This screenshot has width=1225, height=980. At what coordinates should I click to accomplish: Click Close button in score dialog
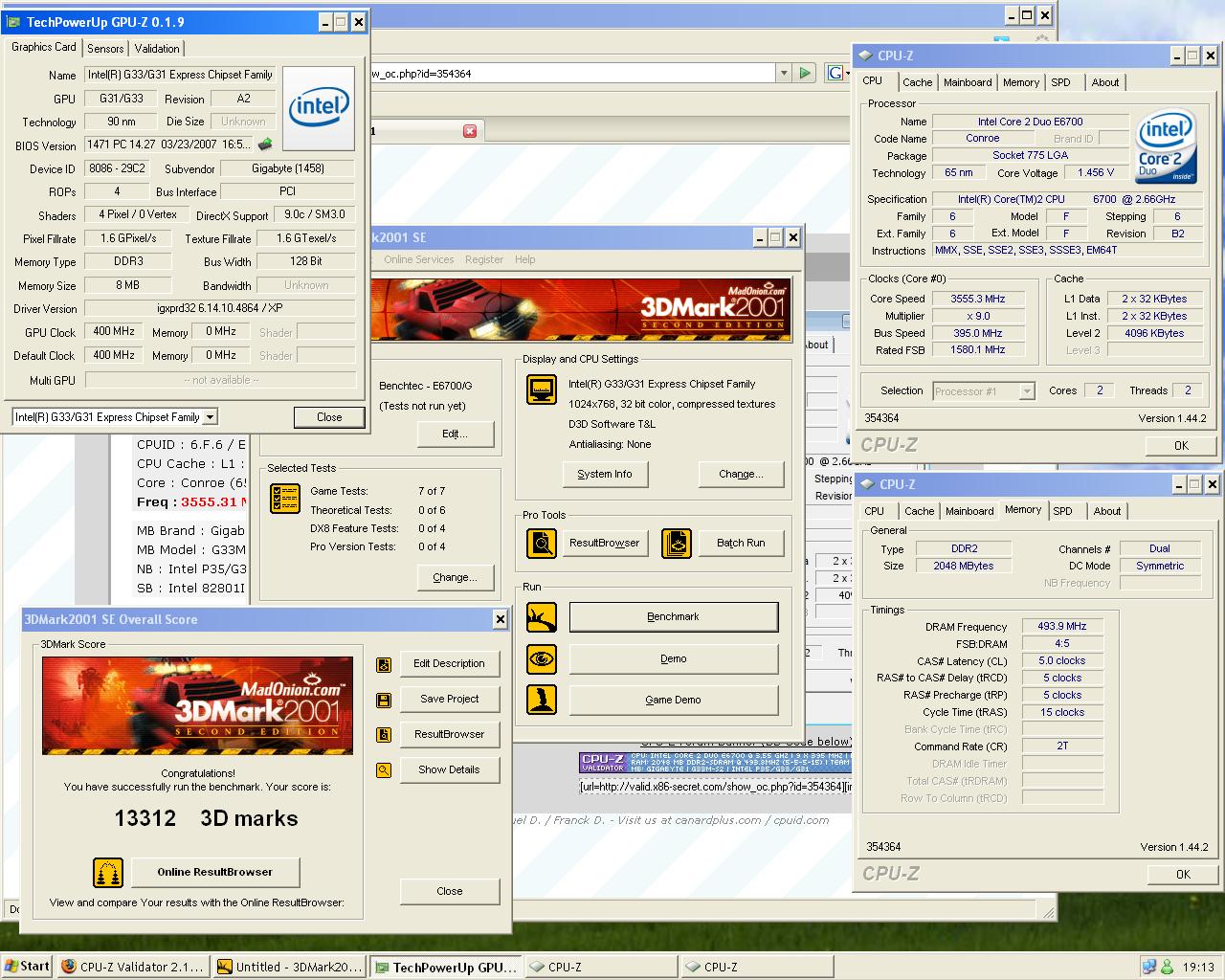click(x=449, y=891)
